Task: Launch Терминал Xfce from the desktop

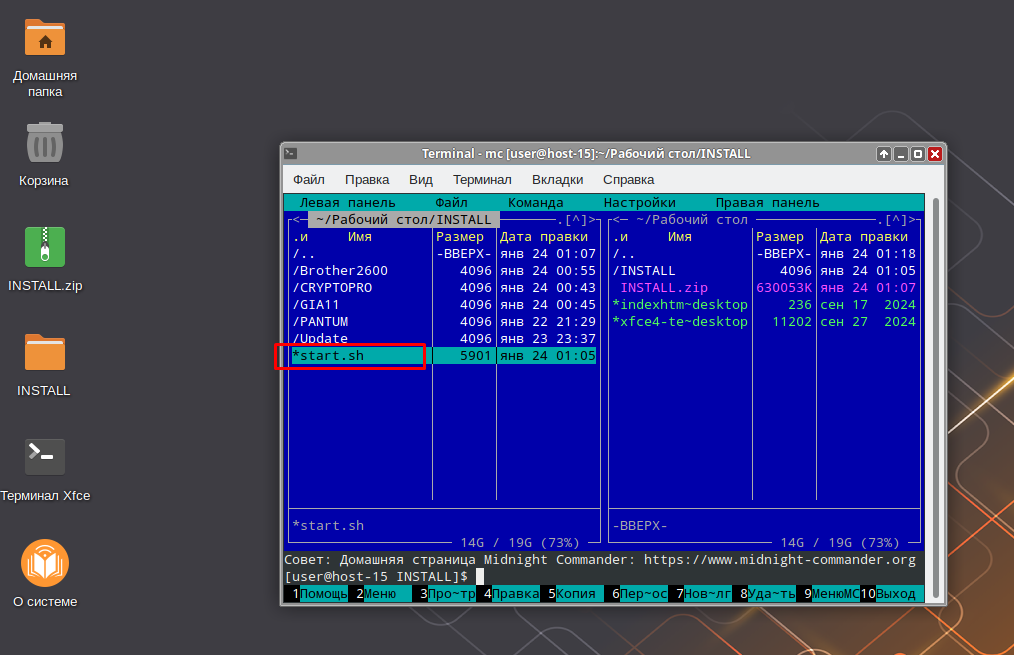Action: 45,457
